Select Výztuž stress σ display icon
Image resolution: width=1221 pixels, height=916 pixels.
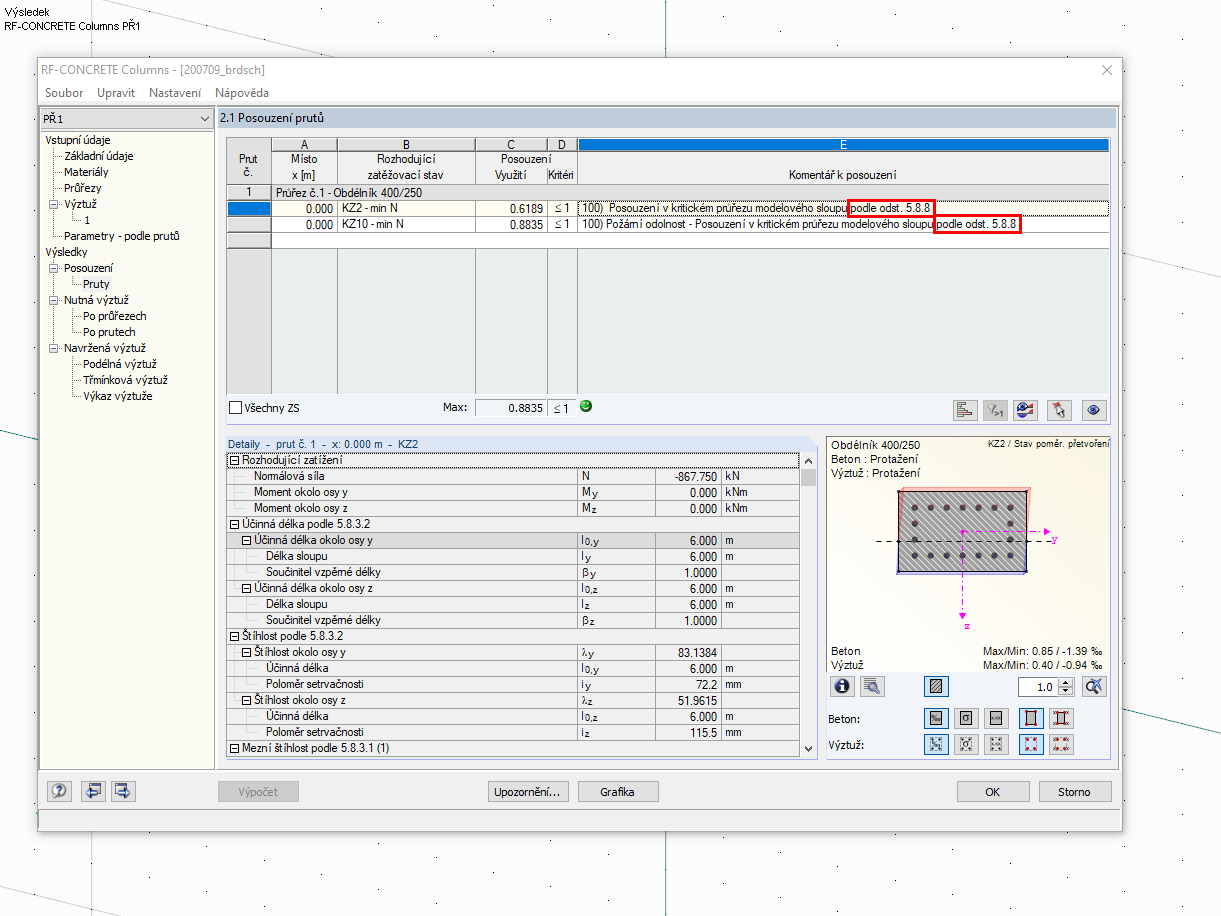click(x=967, y=744)
